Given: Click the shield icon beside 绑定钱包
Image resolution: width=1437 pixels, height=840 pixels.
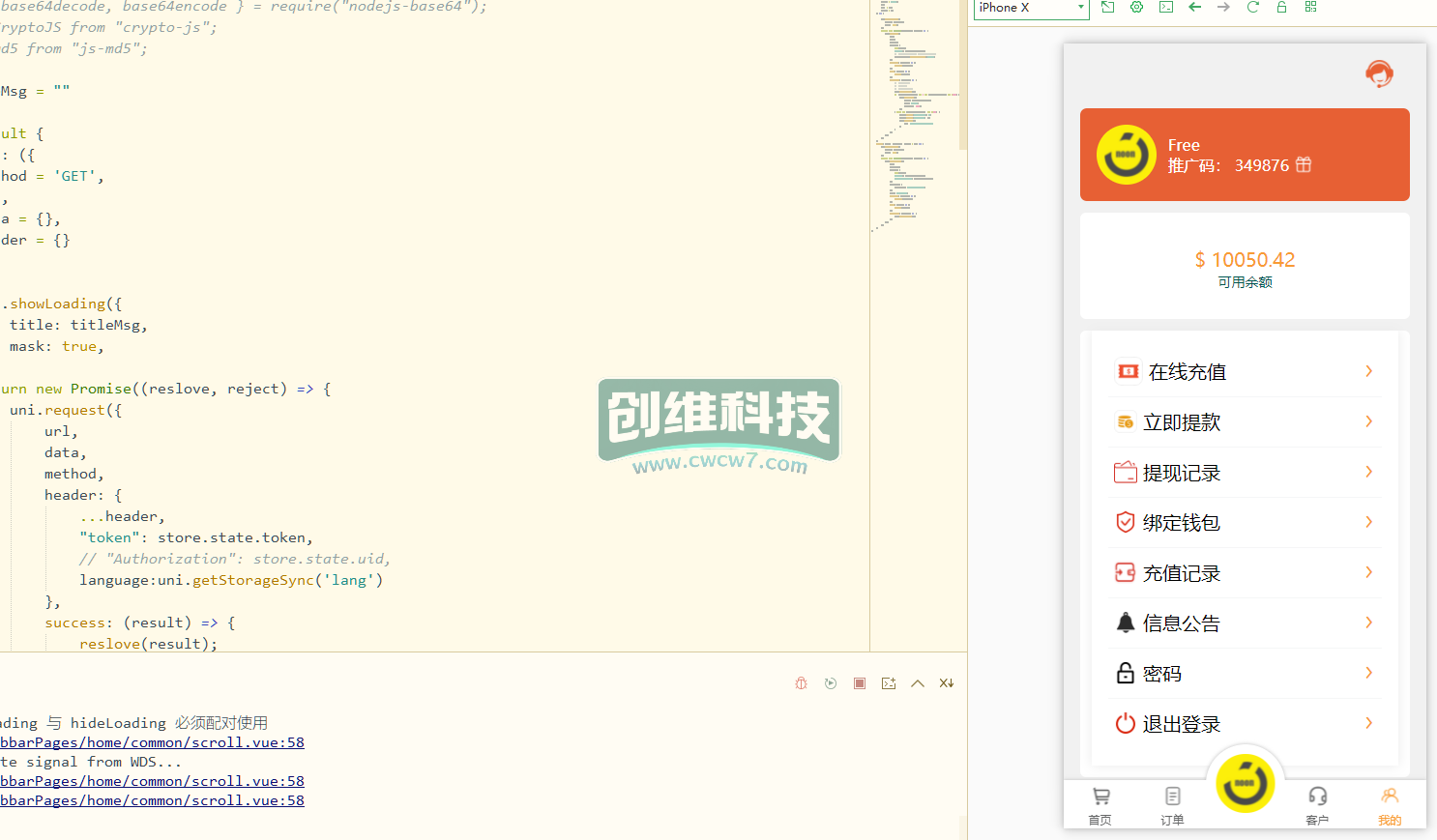Looking at the screenshot, I should point(1126,522).
